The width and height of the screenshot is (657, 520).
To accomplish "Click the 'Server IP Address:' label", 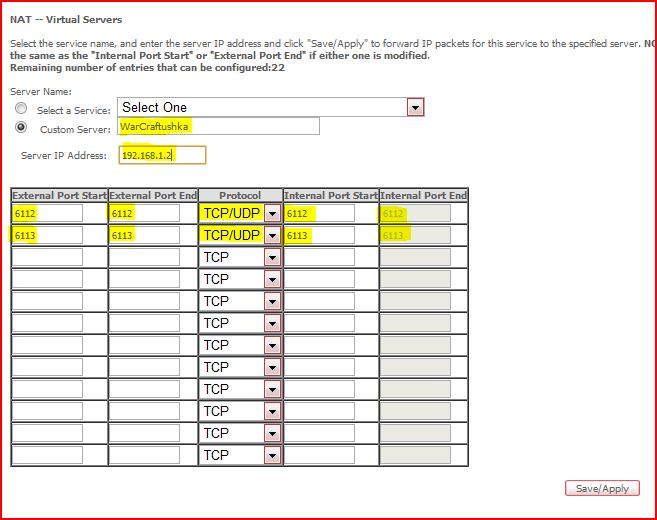I will click(64, 155).
